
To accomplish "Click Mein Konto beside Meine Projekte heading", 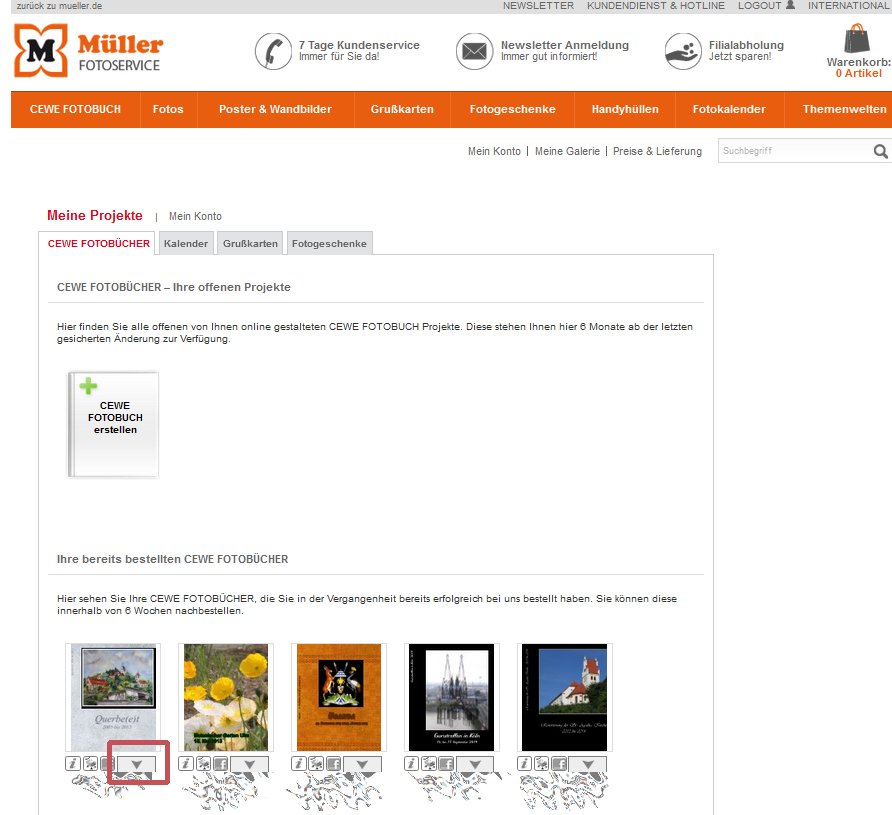I will (195, 216).
